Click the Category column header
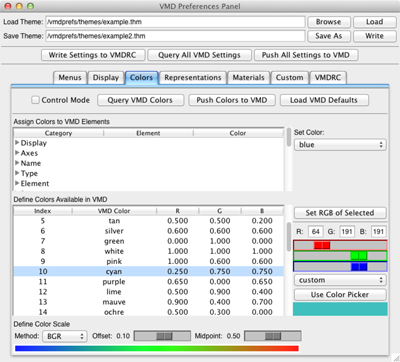The height and width of the screenshot is (362, 400). [x=59, y=133]
